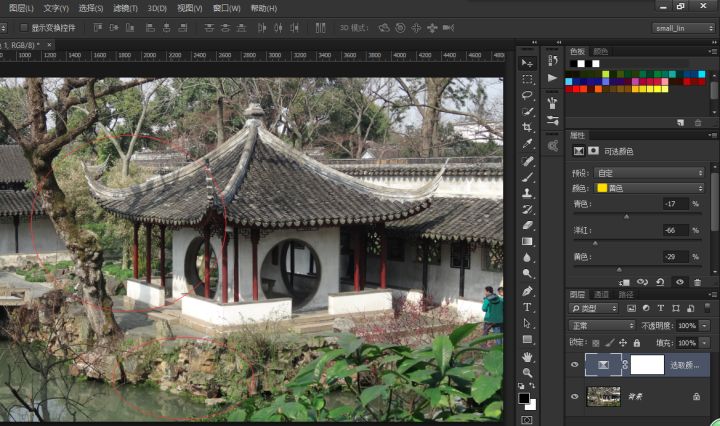Image resolution: width=720 pixels, height=426 pixels.
Task: Swap foreground and background colors
Action: pos(532,386)
